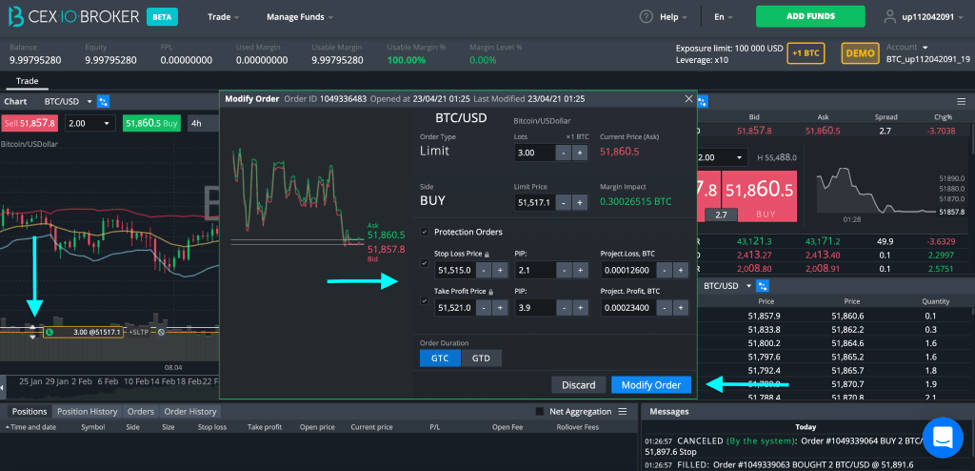Increase Project Loss BTC with plus button
The image size is (975, 471).
pyautogui.click(x=681, y=270)
